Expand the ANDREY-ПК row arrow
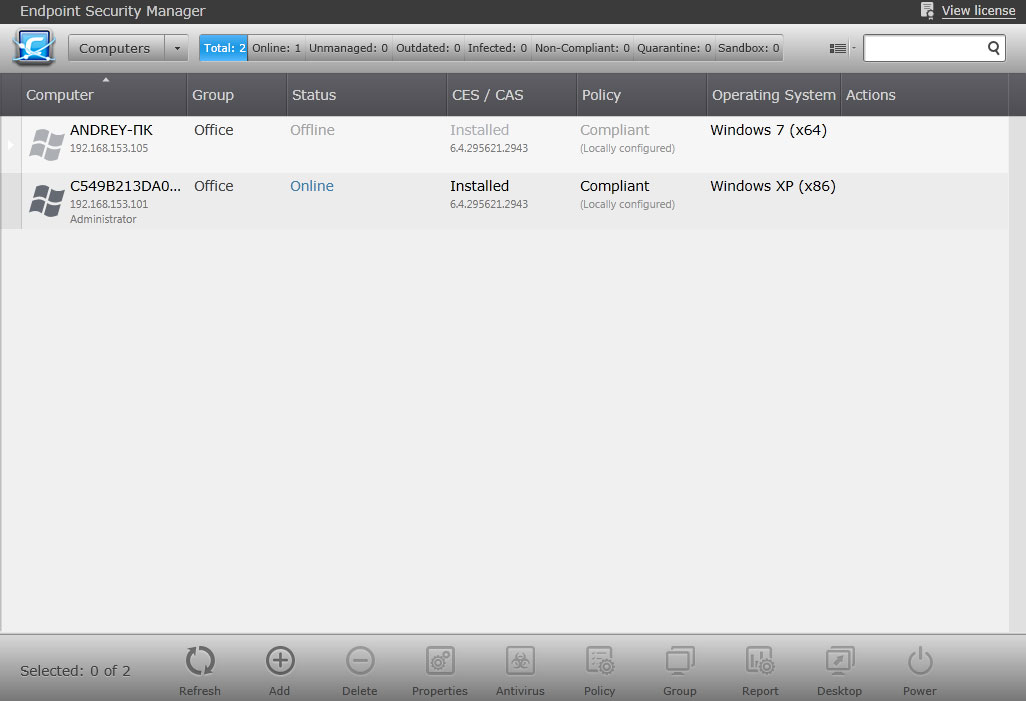The image size is (1026, 701). (x=10, y=145)
